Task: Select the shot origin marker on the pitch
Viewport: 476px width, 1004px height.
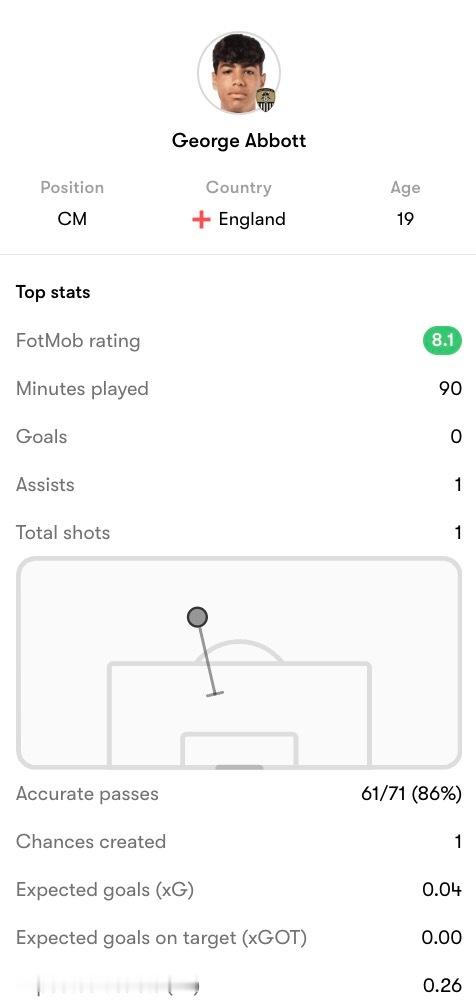Action: click(x=197, y=617)
